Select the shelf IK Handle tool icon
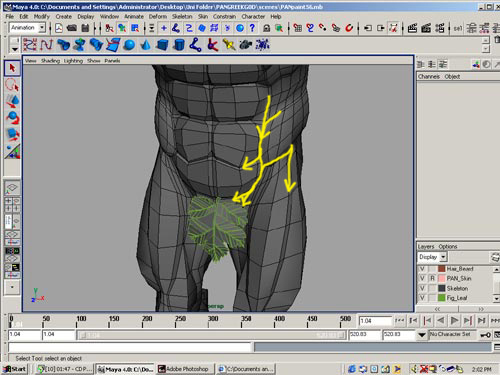 (x=212, y=45)
